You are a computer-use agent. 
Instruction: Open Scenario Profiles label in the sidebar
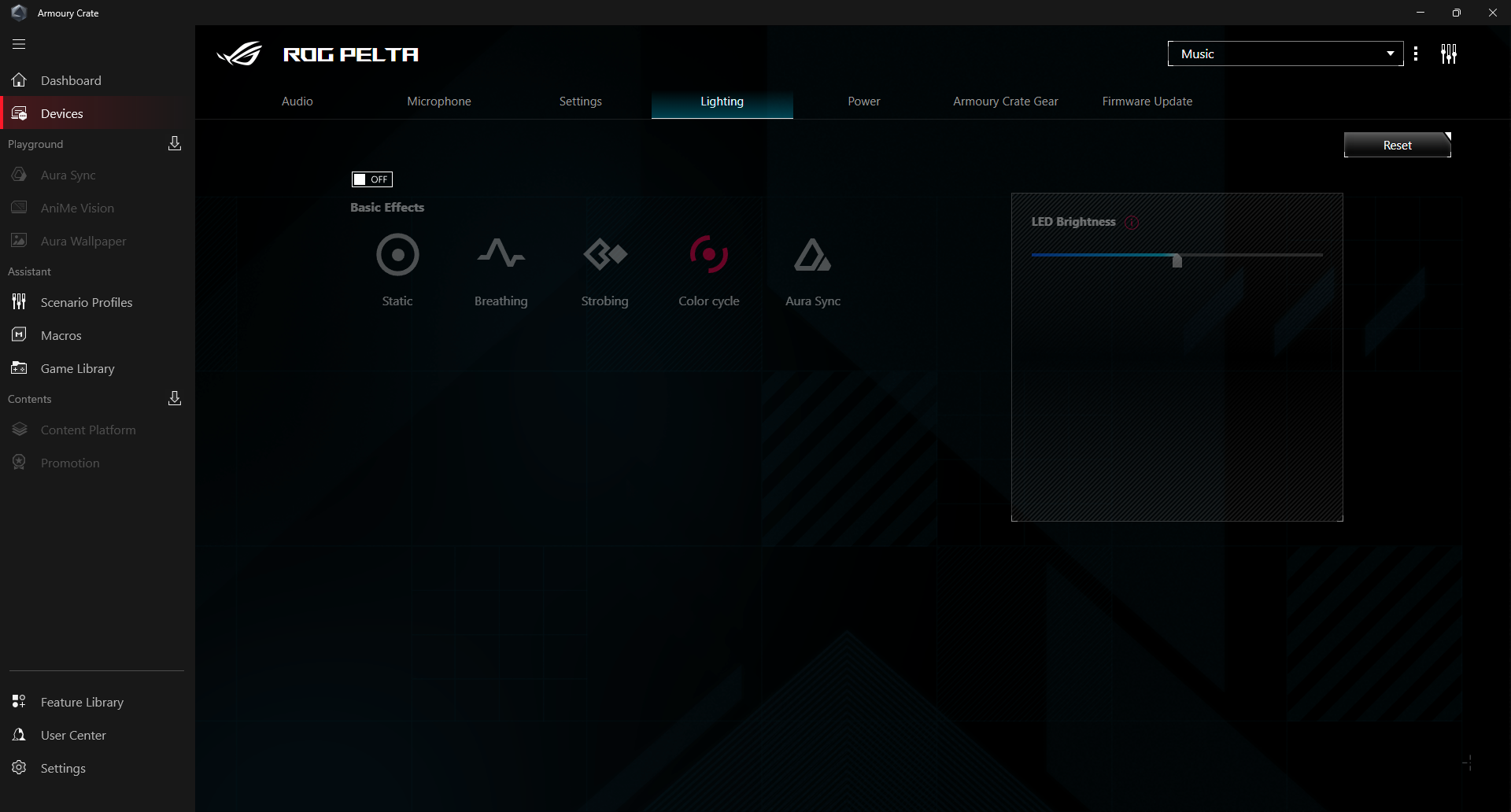click(87, 302)
